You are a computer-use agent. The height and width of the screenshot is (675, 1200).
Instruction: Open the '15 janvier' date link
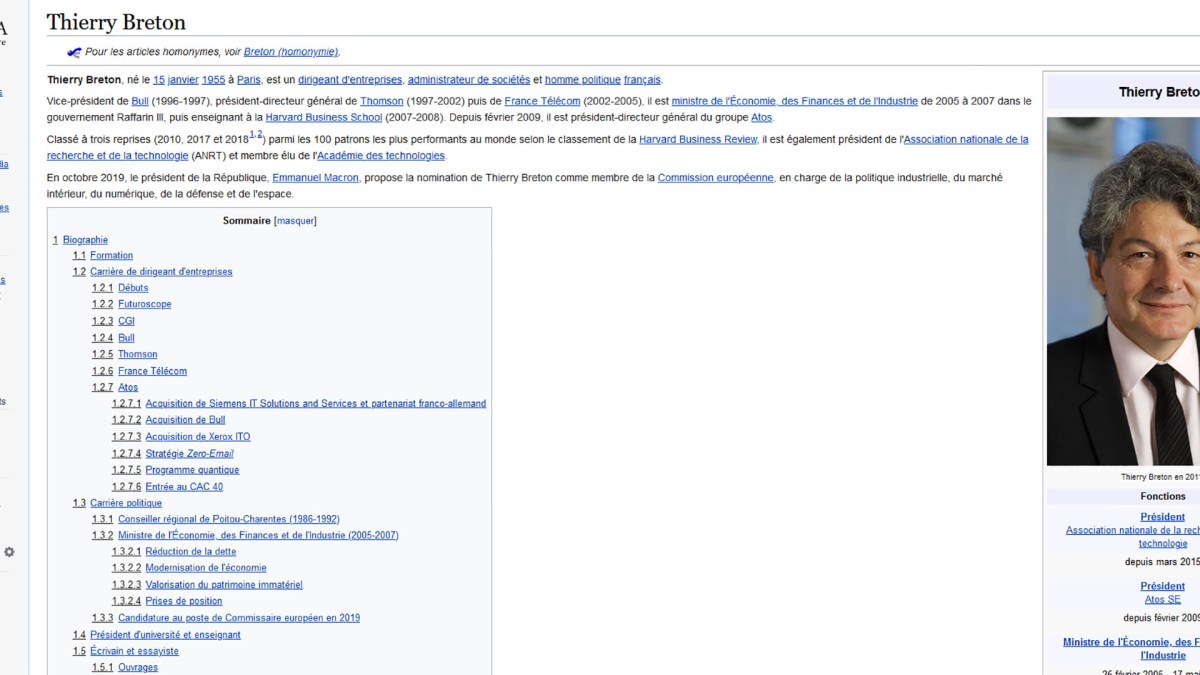pos(176,80)
